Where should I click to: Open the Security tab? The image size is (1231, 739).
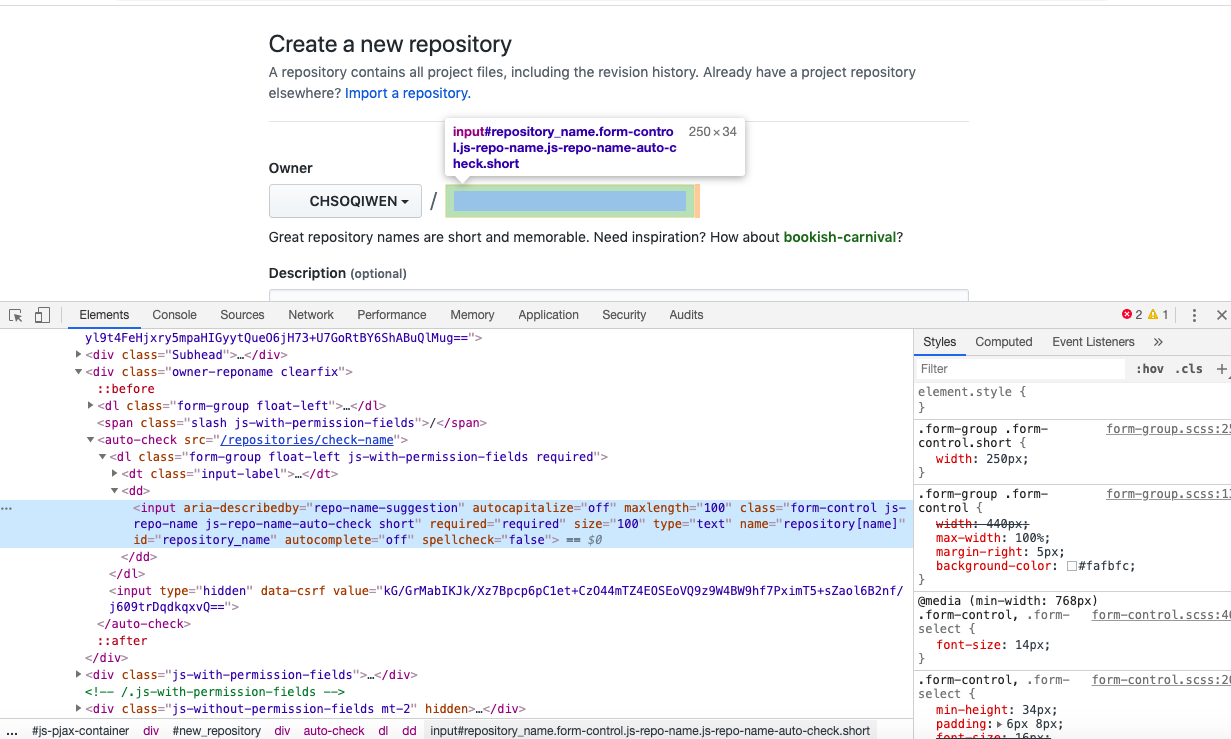[x=624, y=315]
